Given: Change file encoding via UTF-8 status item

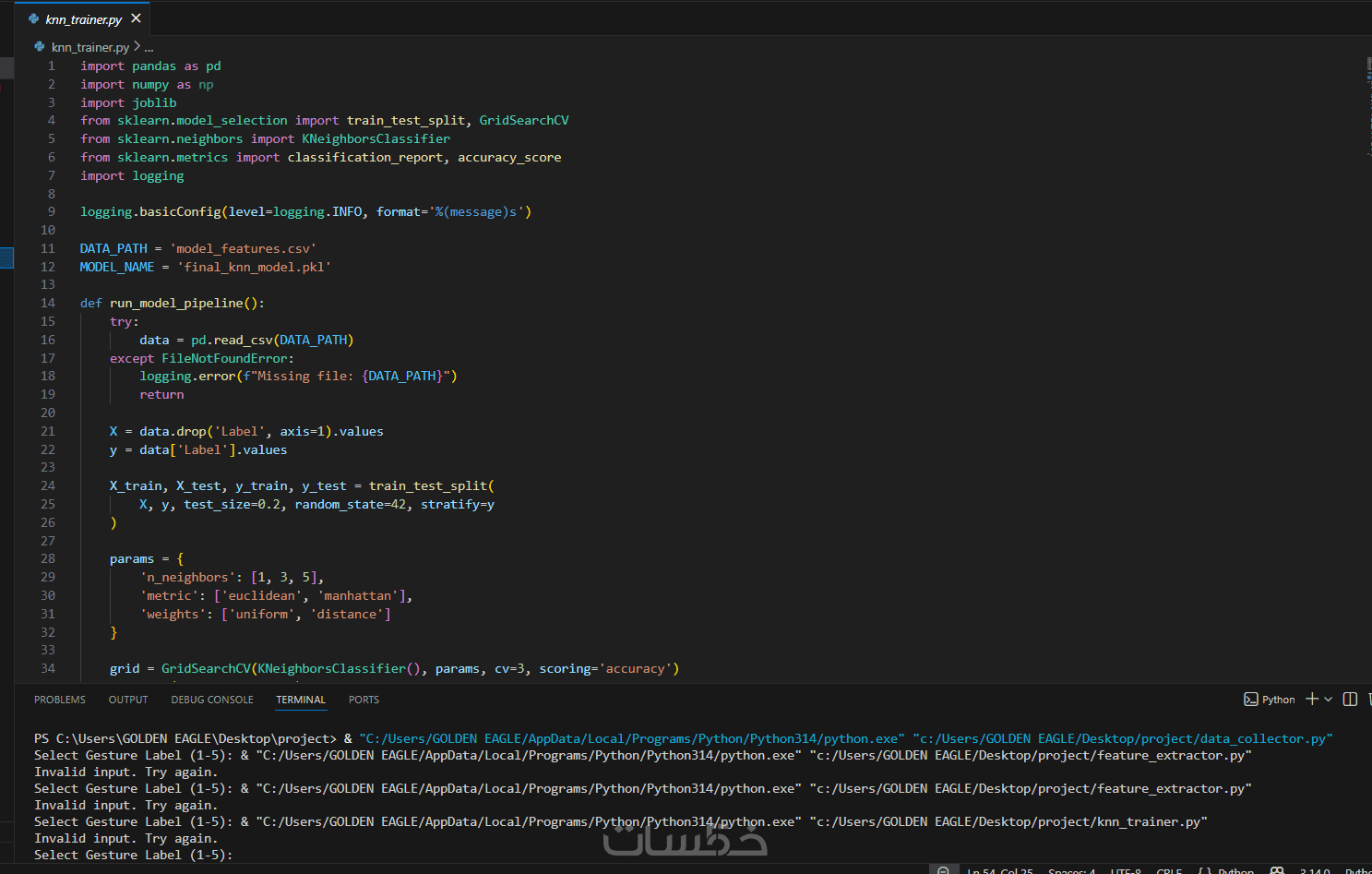Looking at the screenshot, I should click(1126, 870).
